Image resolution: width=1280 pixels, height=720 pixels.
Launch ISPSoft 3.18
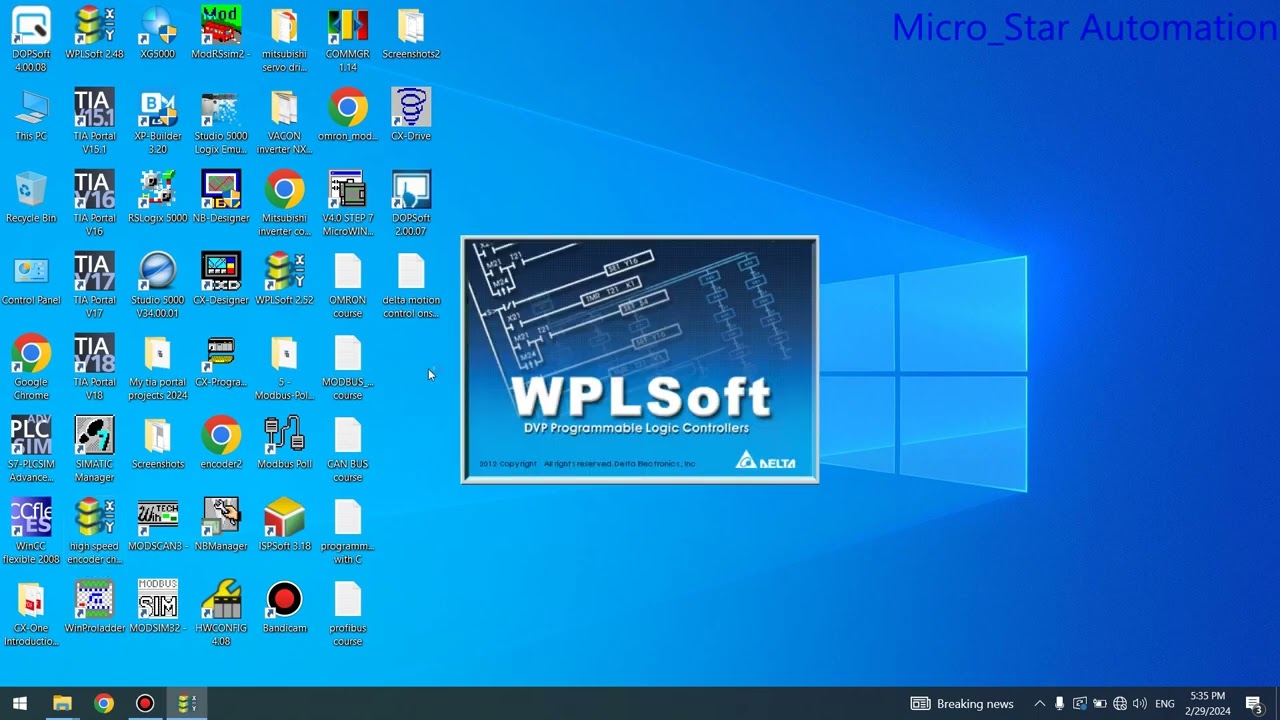284,524
